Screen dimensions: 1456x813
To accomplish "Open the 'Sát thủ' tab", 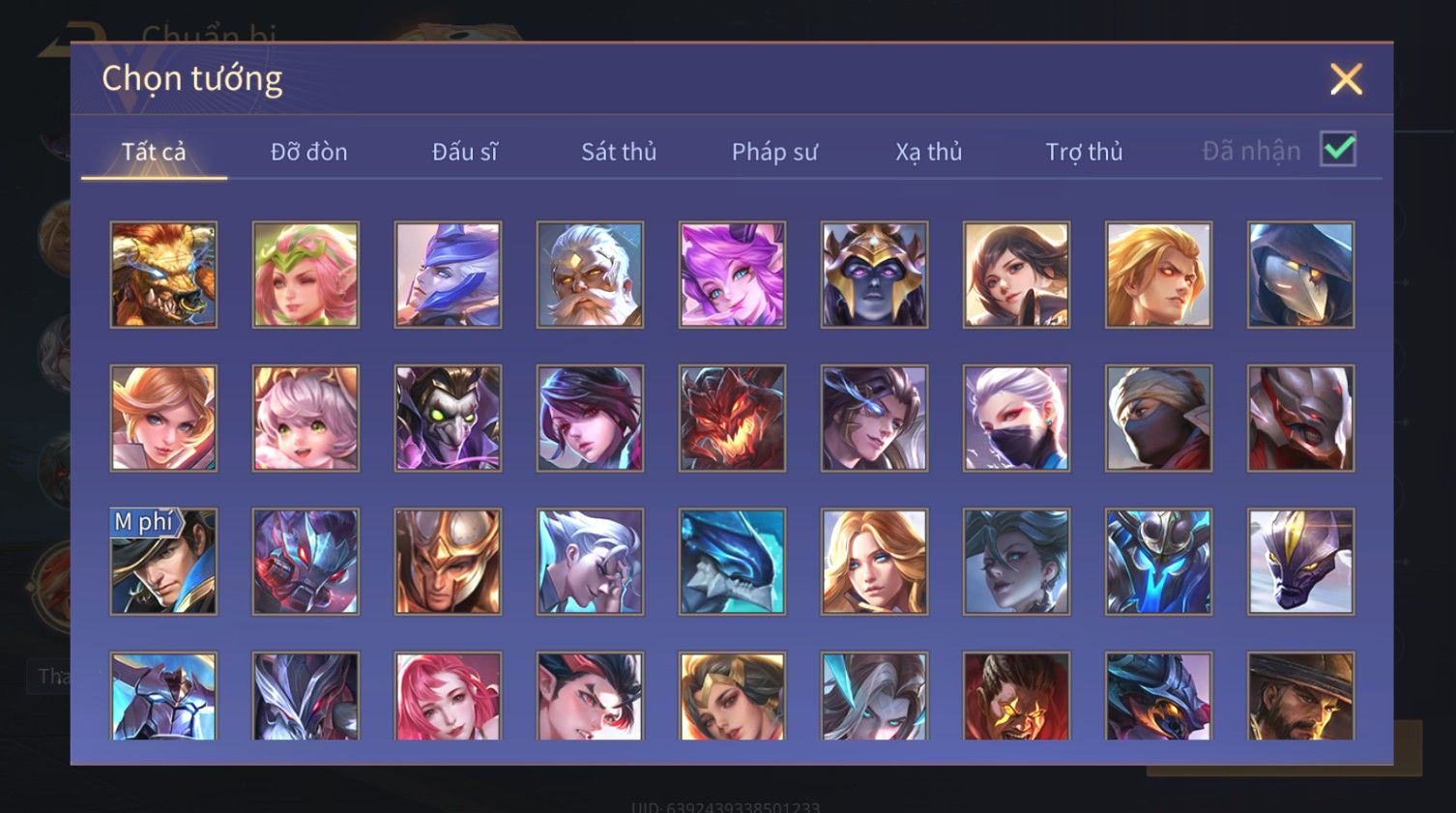I will click(x=619, y=152).
